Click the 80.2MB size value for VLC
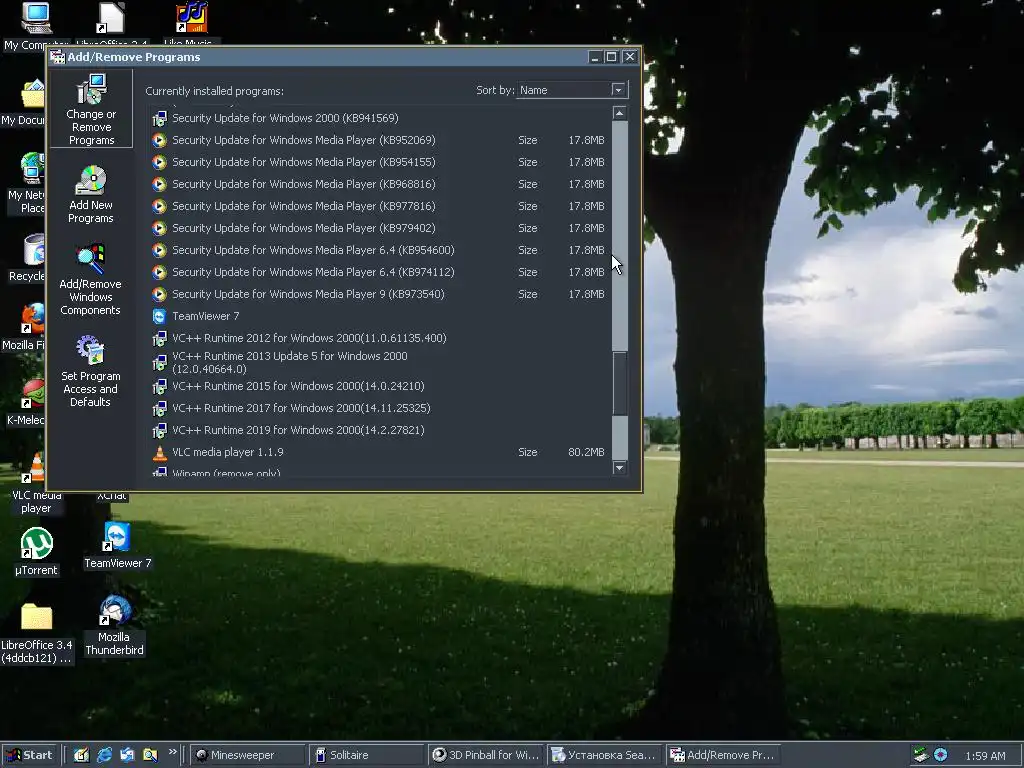The height and width of the screenshot is (768, 1024). click(x=586, y=453)
